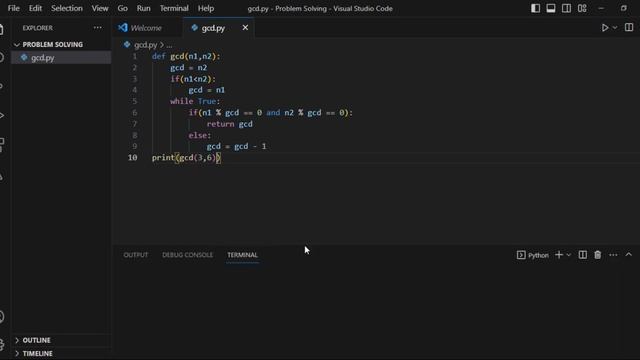
Task: Click the 'while True:' code line
Action: pos(195,101)
